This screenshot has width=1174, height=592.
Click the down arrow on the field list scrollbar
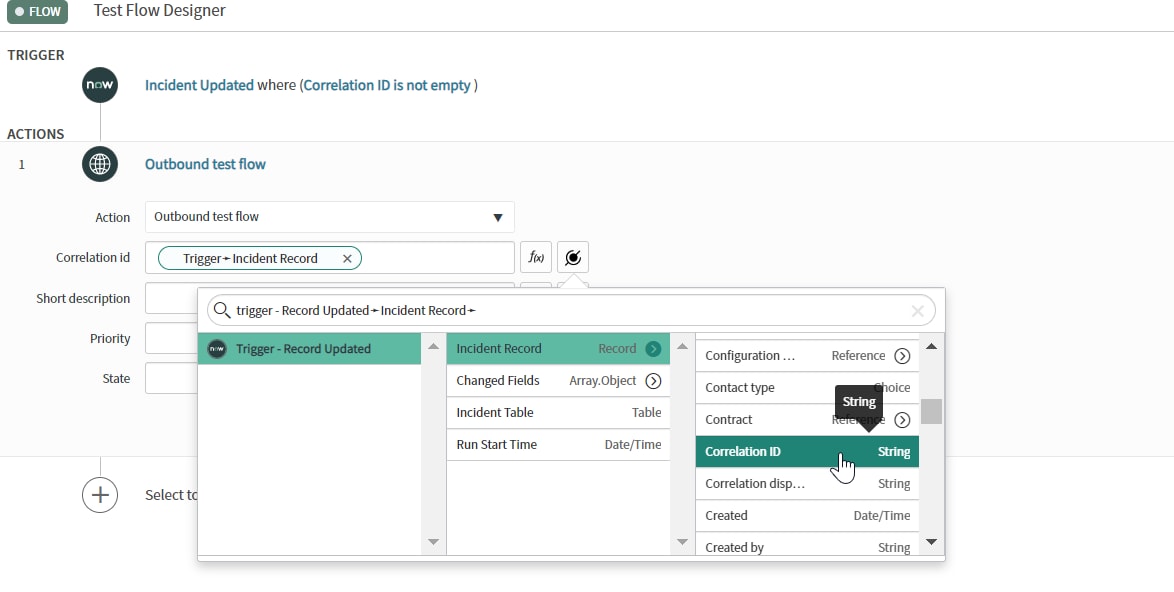[930, 542]
